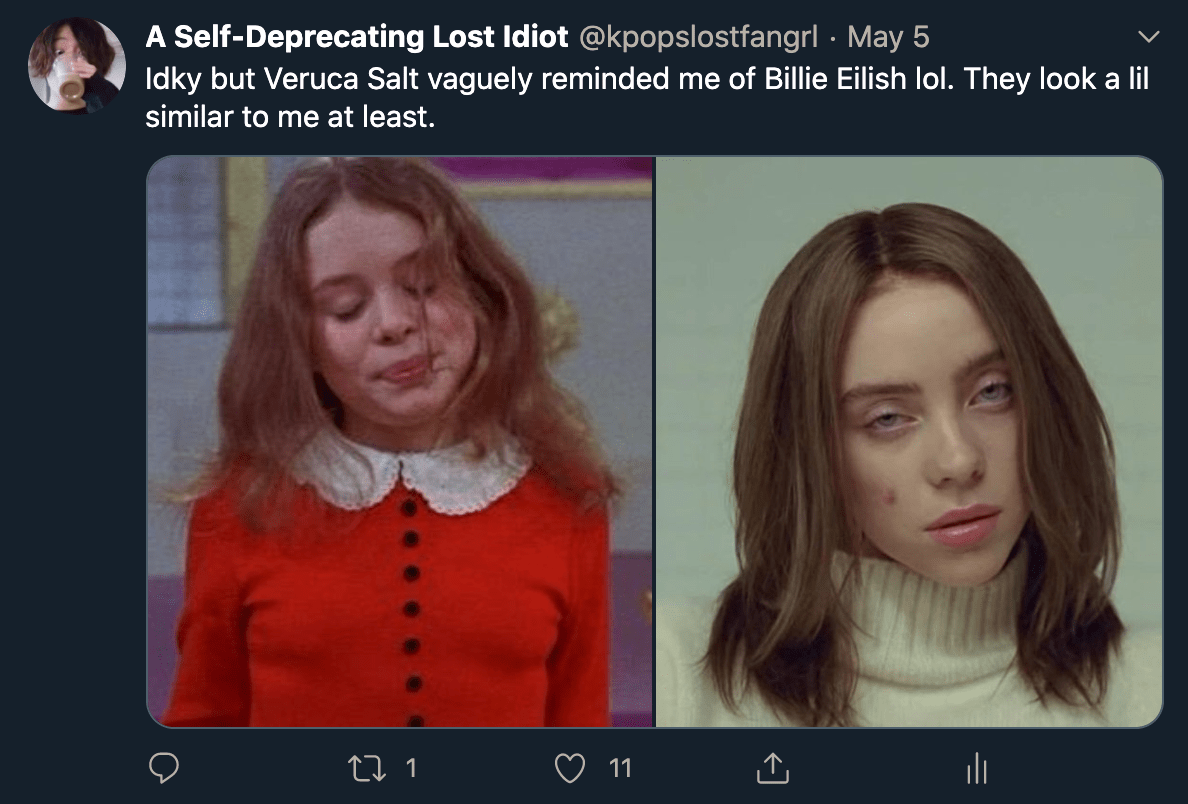The image size is (1188, 804).
Task: Open the right photo with white turtleneck
Action: (908, 441)
